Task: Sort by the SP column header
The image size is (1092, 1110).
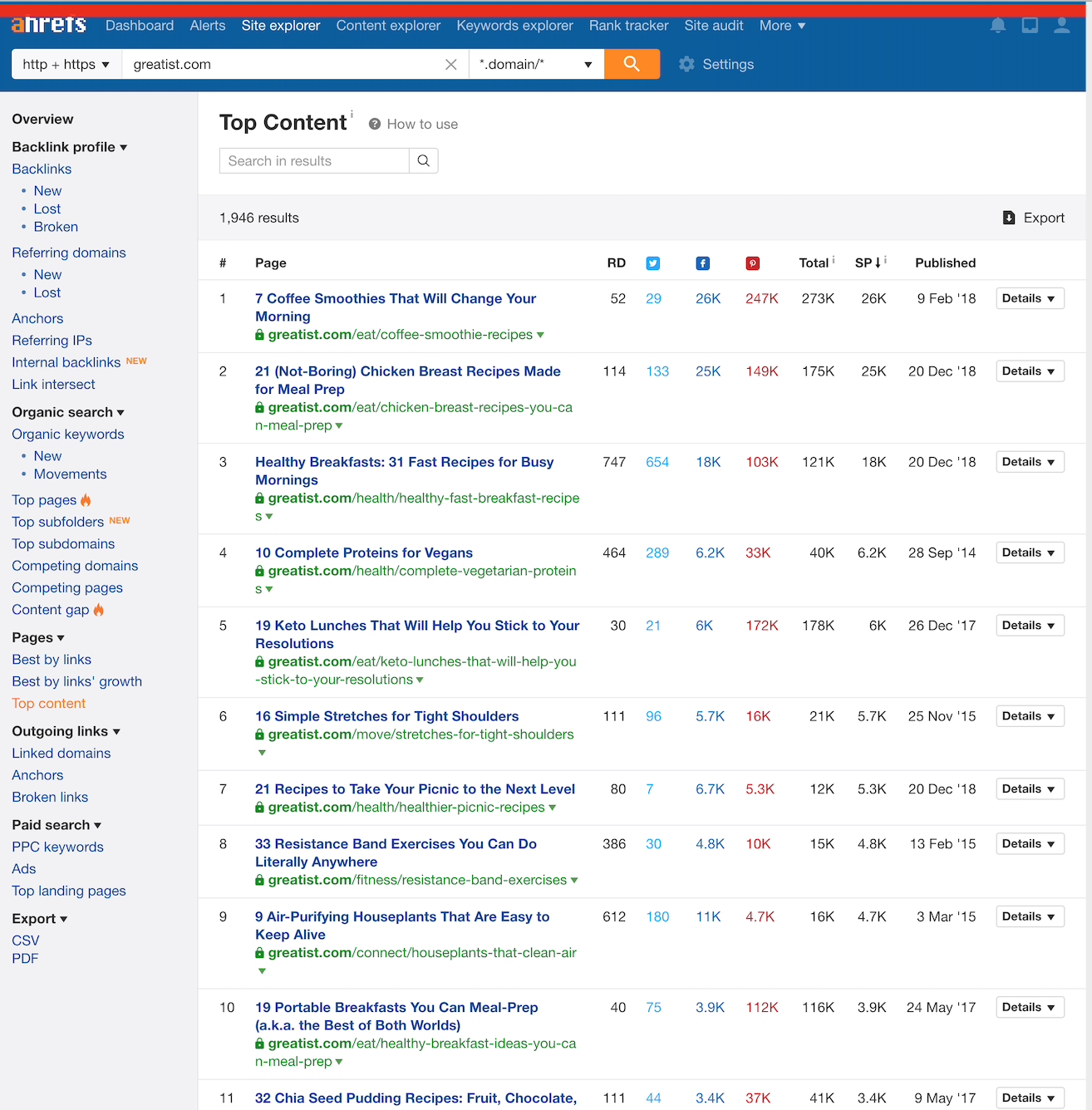Action: [x=868, y=263]
